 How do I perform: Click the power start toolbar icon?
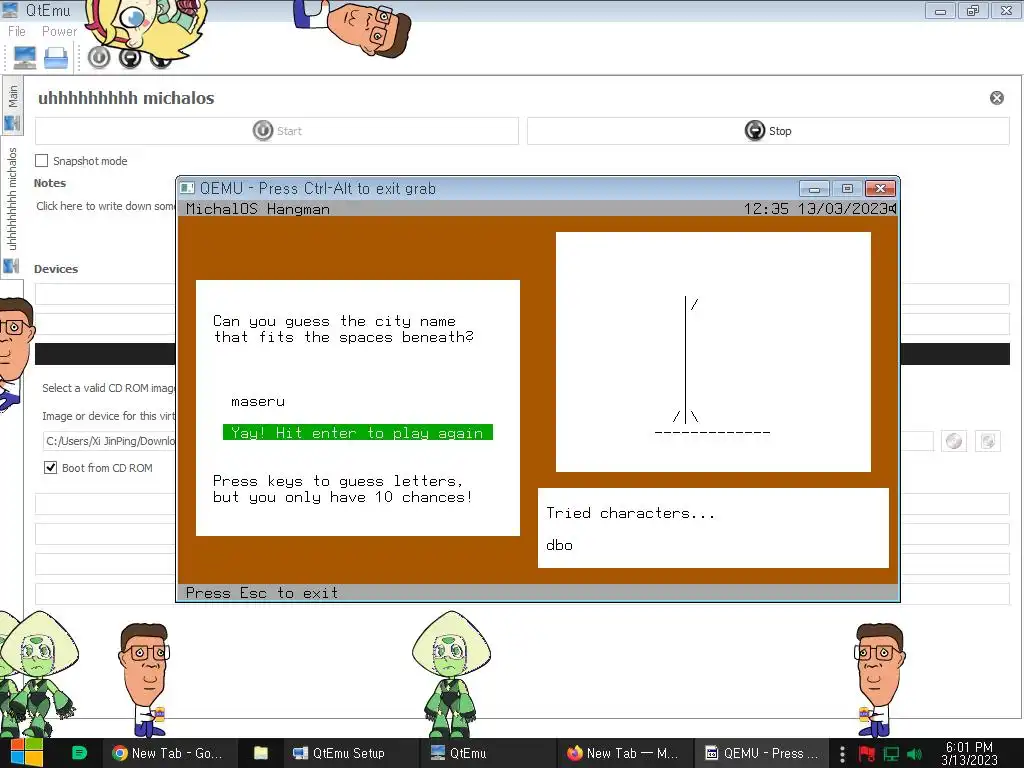[99, 57]
